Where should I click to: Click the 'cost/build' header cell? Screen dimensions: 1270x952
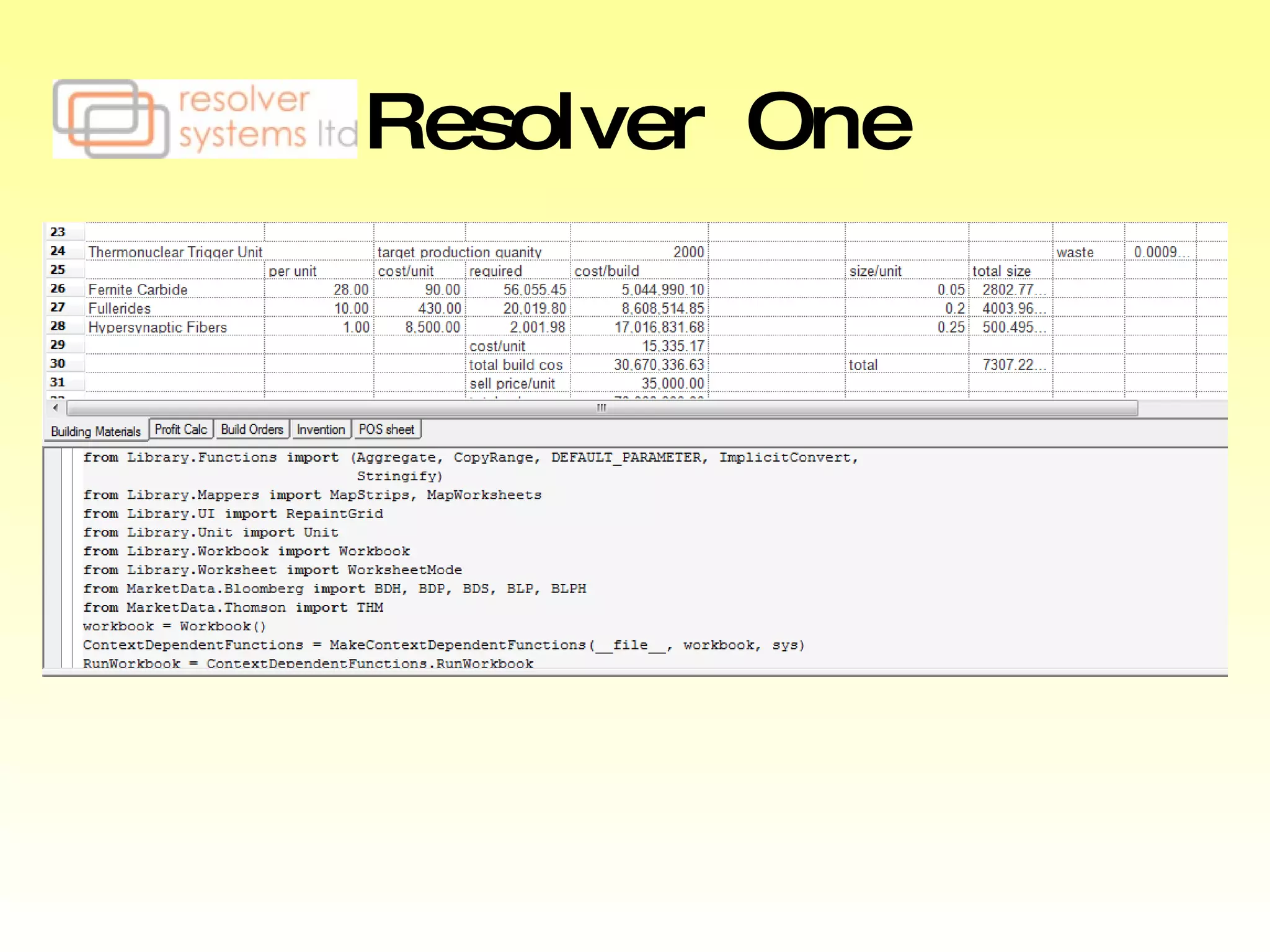point(639,270)
